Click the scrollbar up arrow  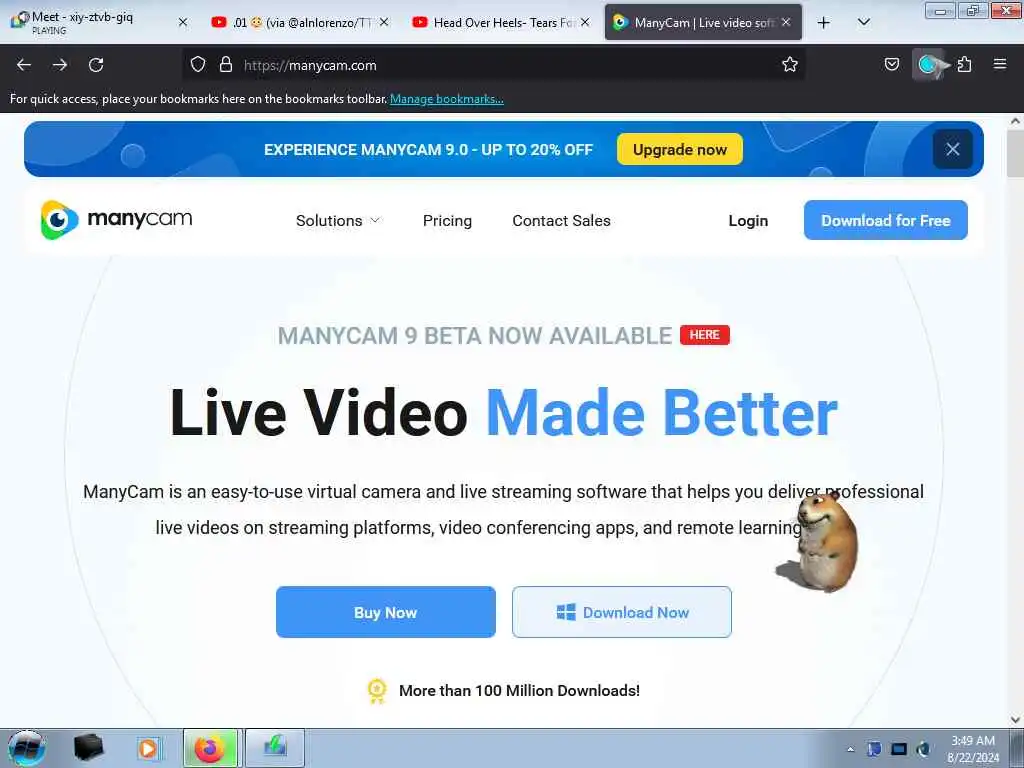pos(1015,121)
